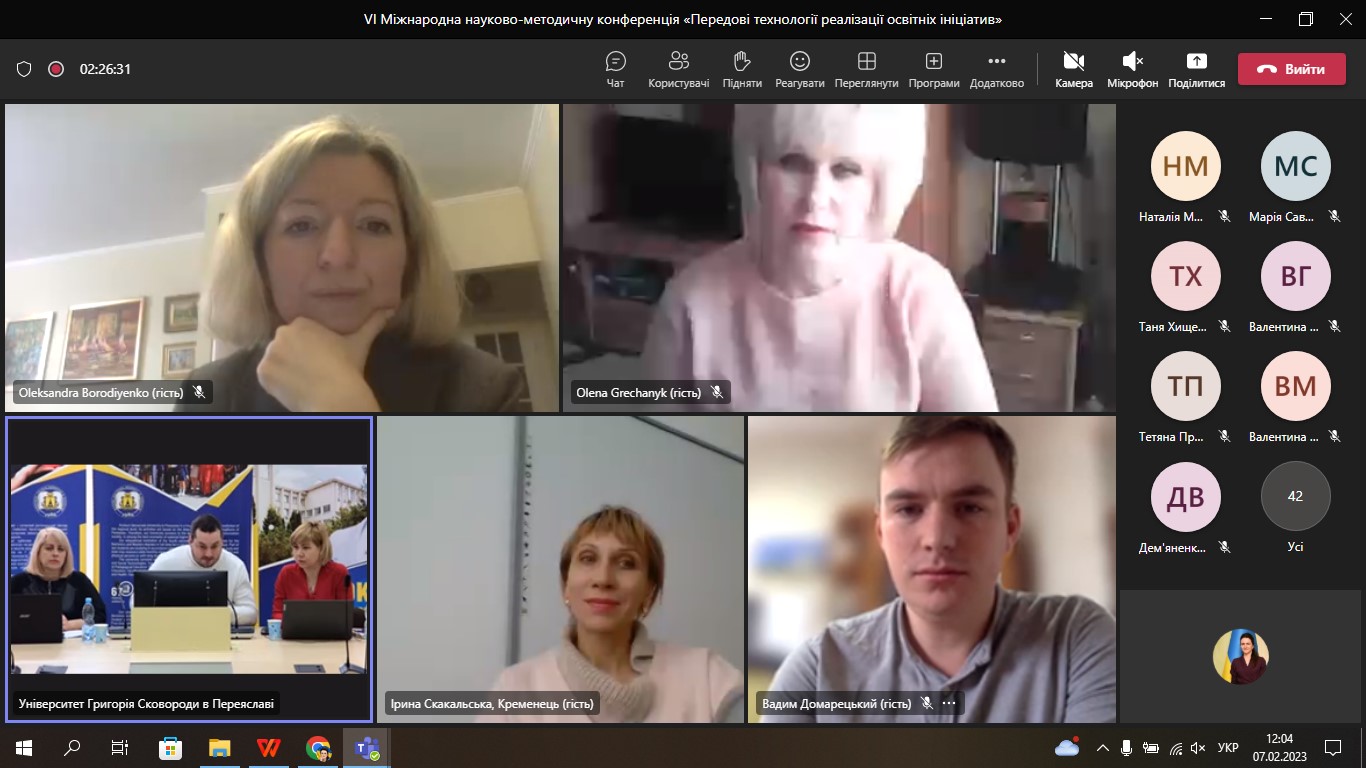Screen dimensions: 1366x768
Task: Click the shield security icon
Action: click(24, 69)
